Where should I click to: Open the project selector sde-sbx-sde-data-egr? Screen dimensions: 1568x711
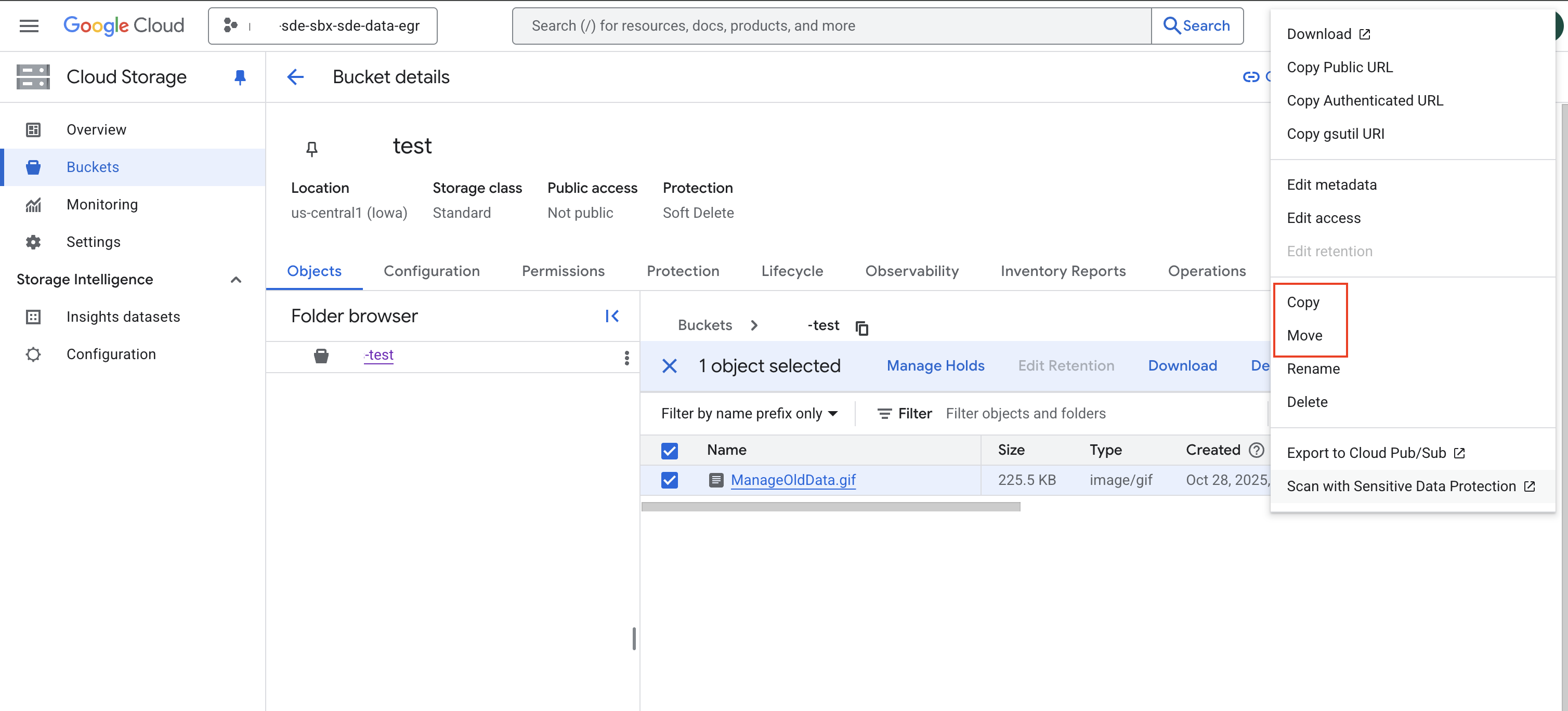[323, 25]
